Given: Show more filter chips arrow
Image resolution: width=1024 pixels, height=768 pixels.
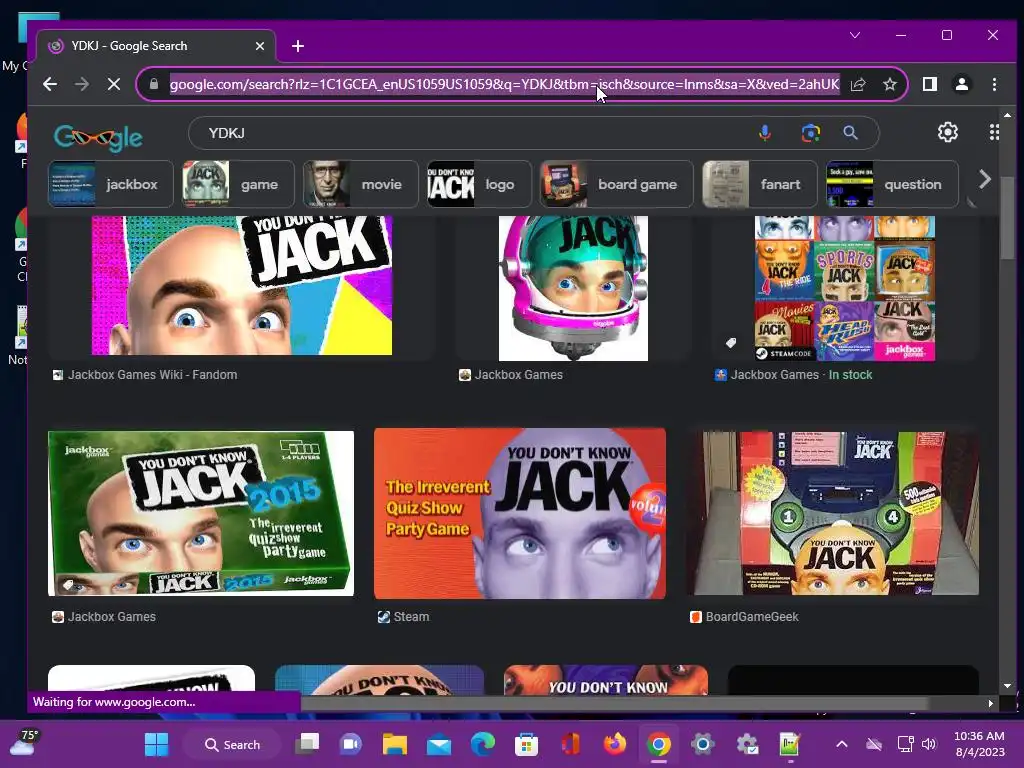Looking at the screenshot, I should pos(985,179).
